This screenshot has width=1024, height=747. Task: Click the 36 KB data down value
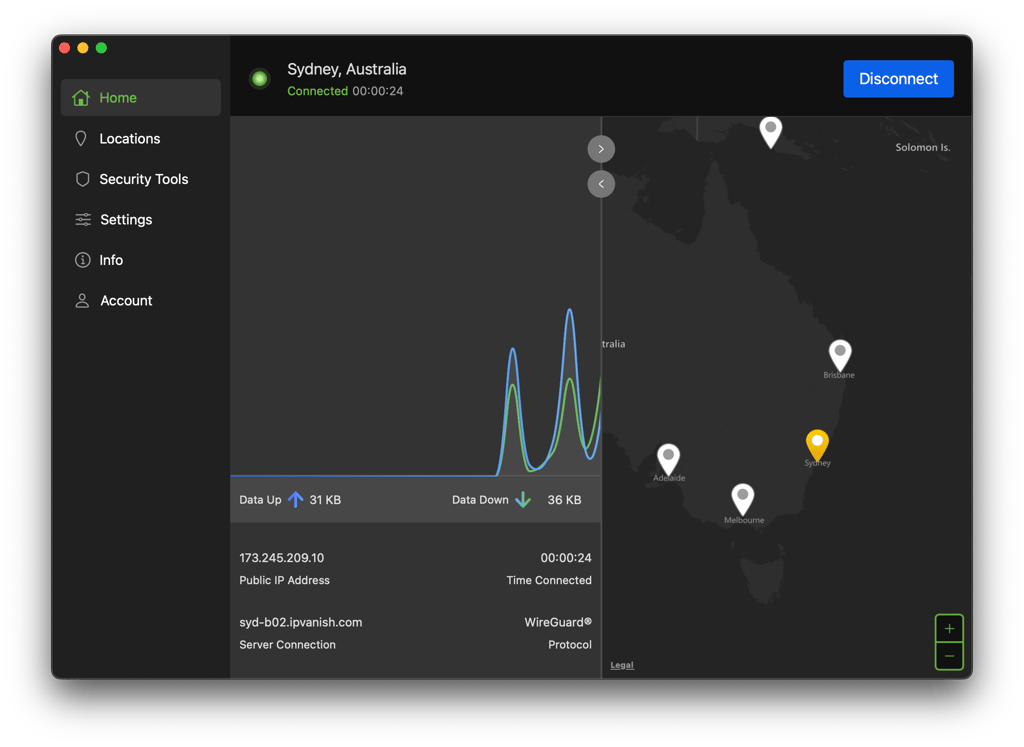(564, 500)
